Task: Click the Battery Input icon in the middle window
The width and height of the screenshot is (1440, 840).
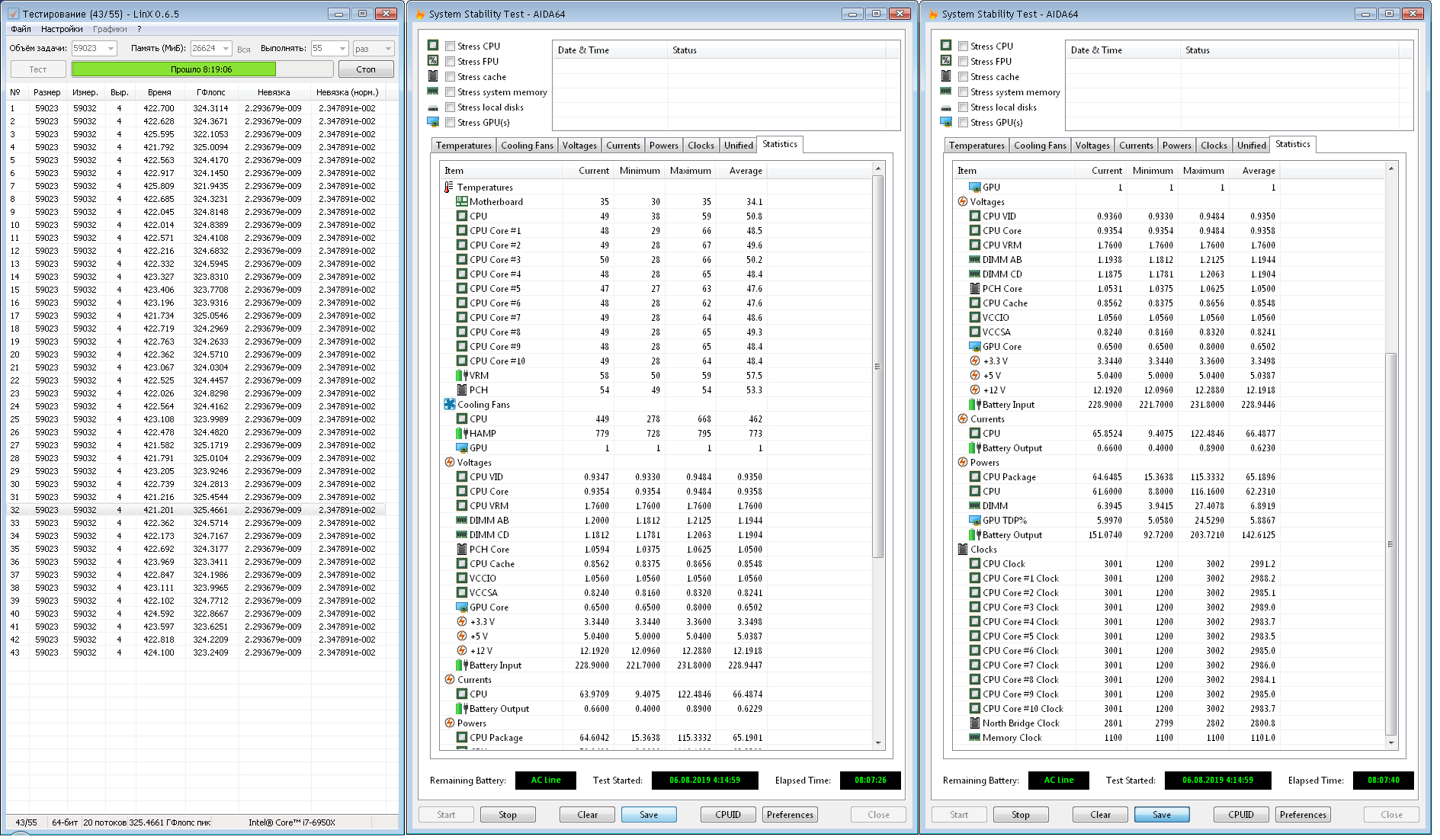Action: 461,665
